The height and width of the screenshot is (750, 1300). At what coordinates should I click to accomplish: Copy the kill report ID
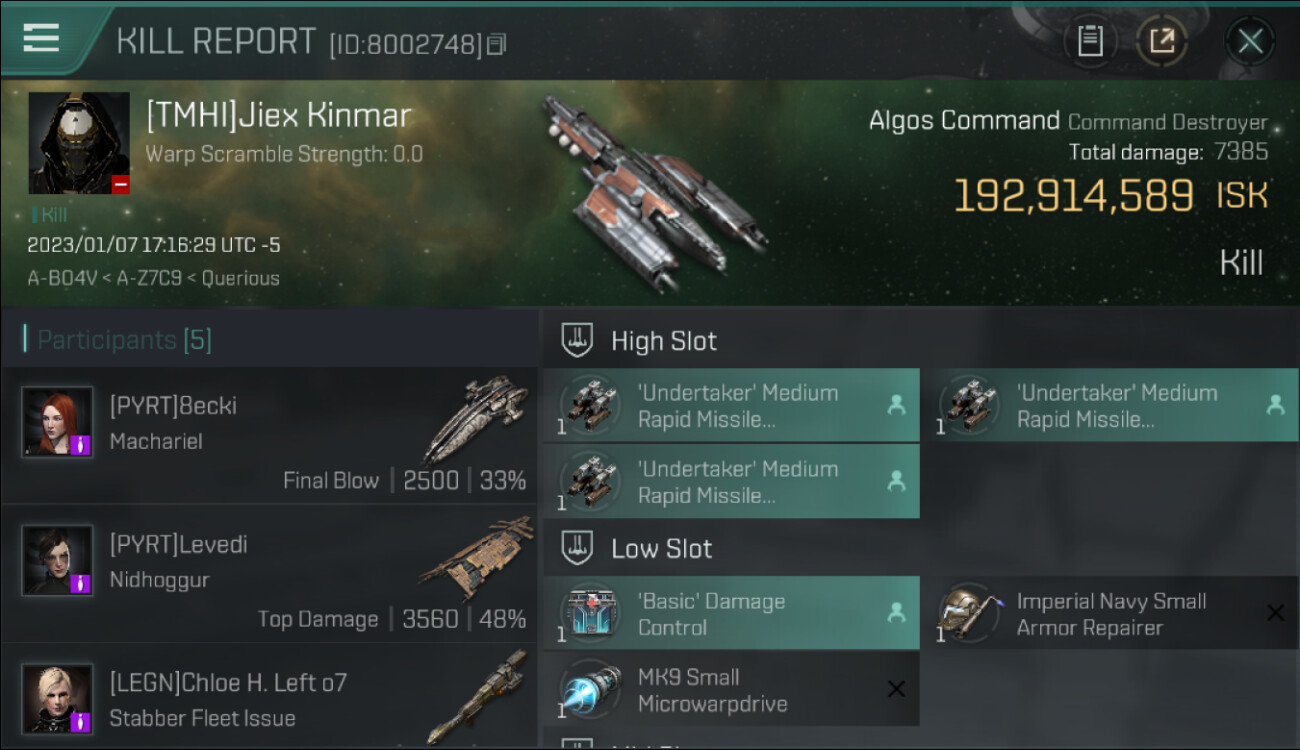point(497,44)
